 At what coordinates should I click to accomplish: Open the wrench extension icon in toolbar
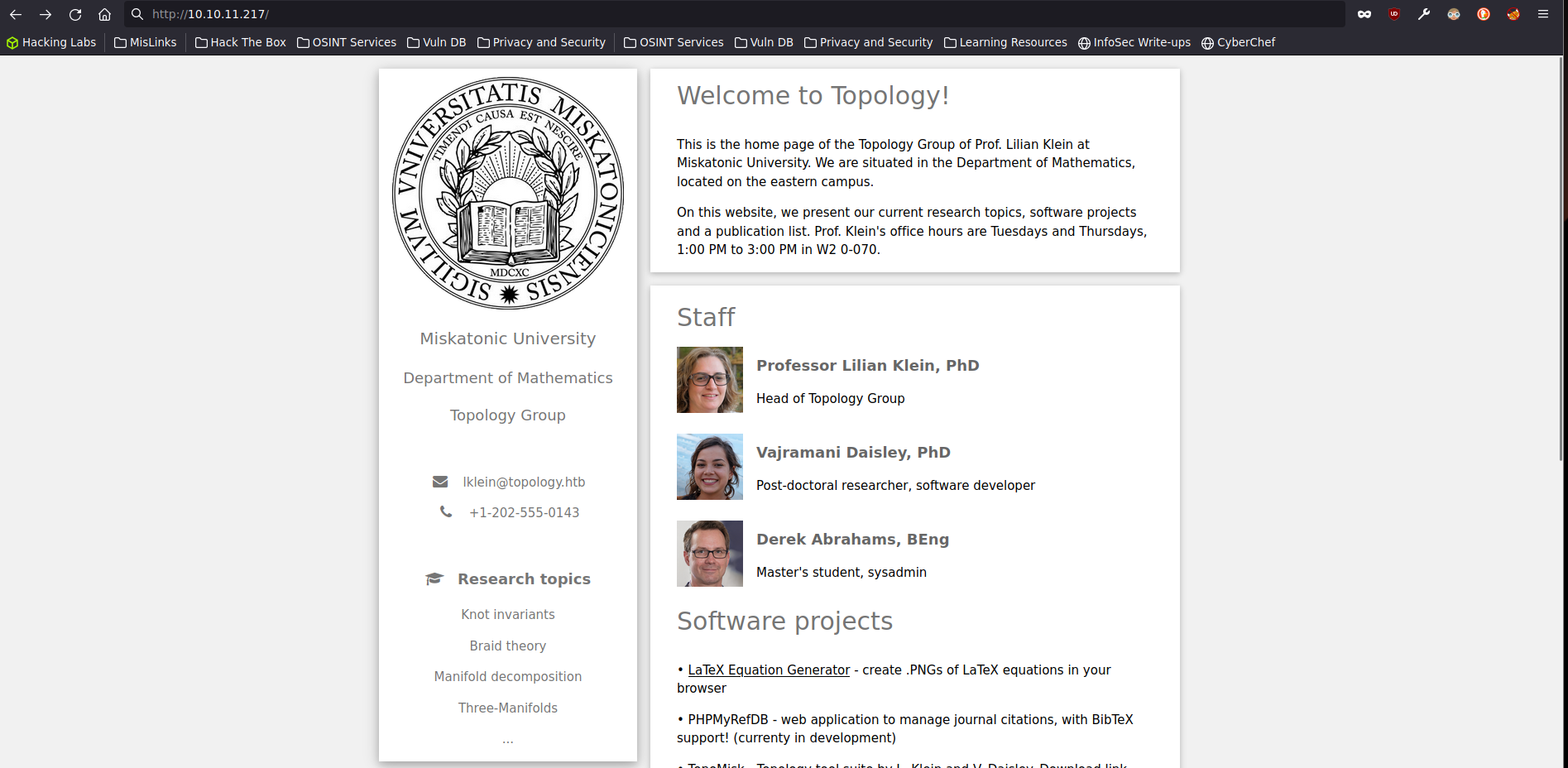1424,14
